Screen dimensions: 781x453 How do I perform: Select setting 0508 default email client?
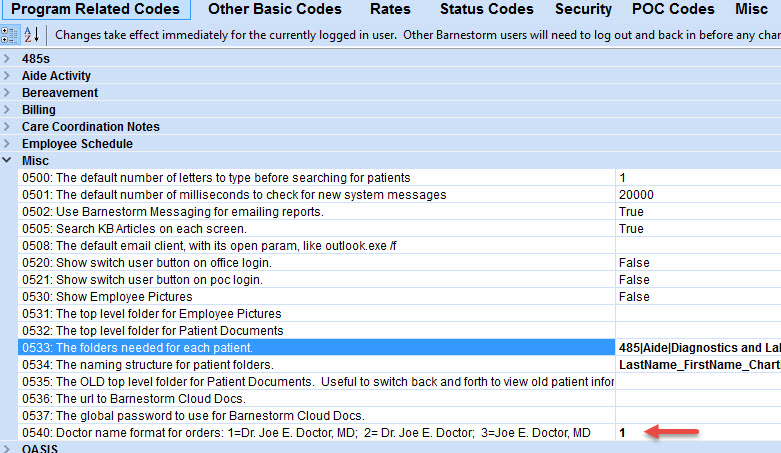coord(316,245)
